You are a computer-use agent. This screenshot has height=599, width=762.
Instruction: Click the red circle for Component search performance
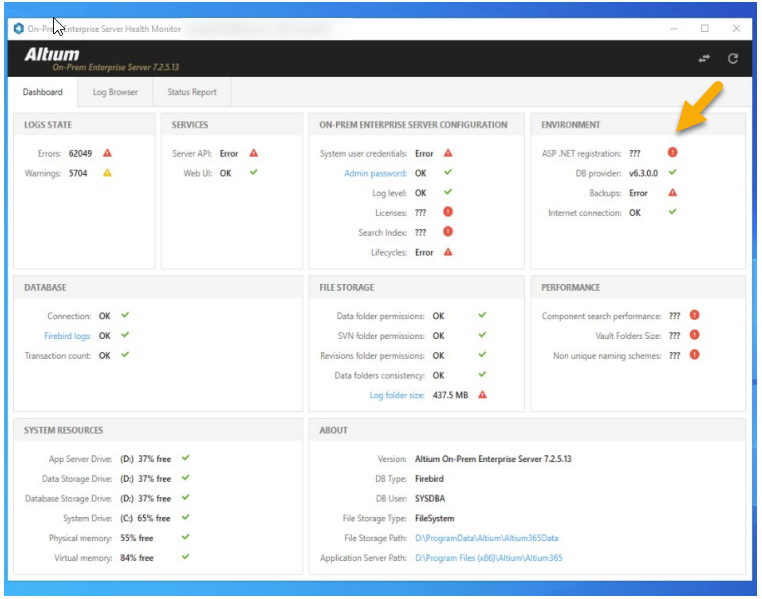(x=695, y=315)
